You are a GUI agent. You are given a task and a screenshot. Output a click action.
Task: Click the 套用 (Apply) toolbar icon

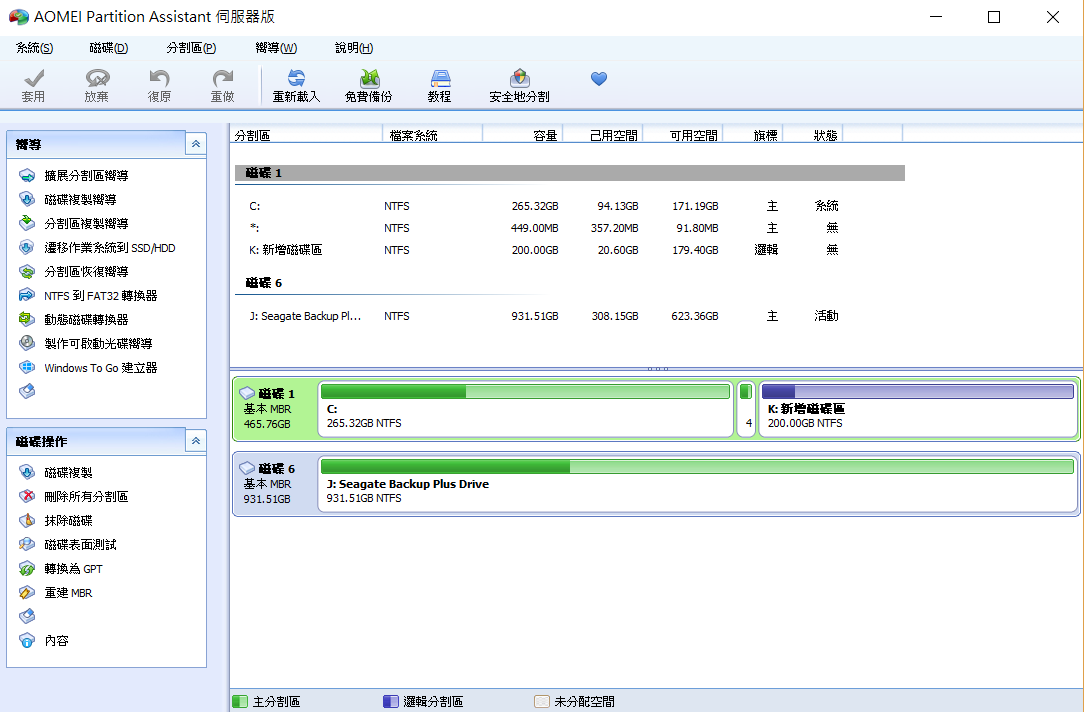tap(32, 86)
